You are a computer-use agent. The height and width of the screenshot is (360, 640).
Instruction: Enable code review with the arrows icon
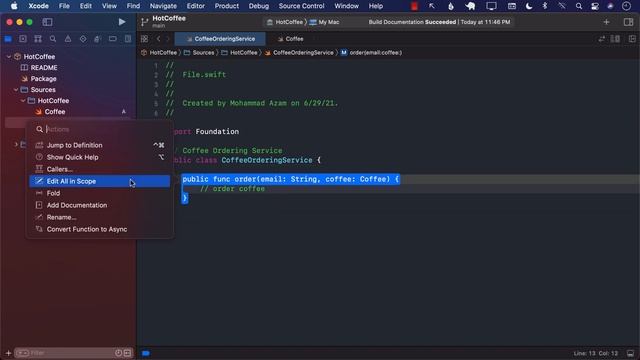pos(602,39)
